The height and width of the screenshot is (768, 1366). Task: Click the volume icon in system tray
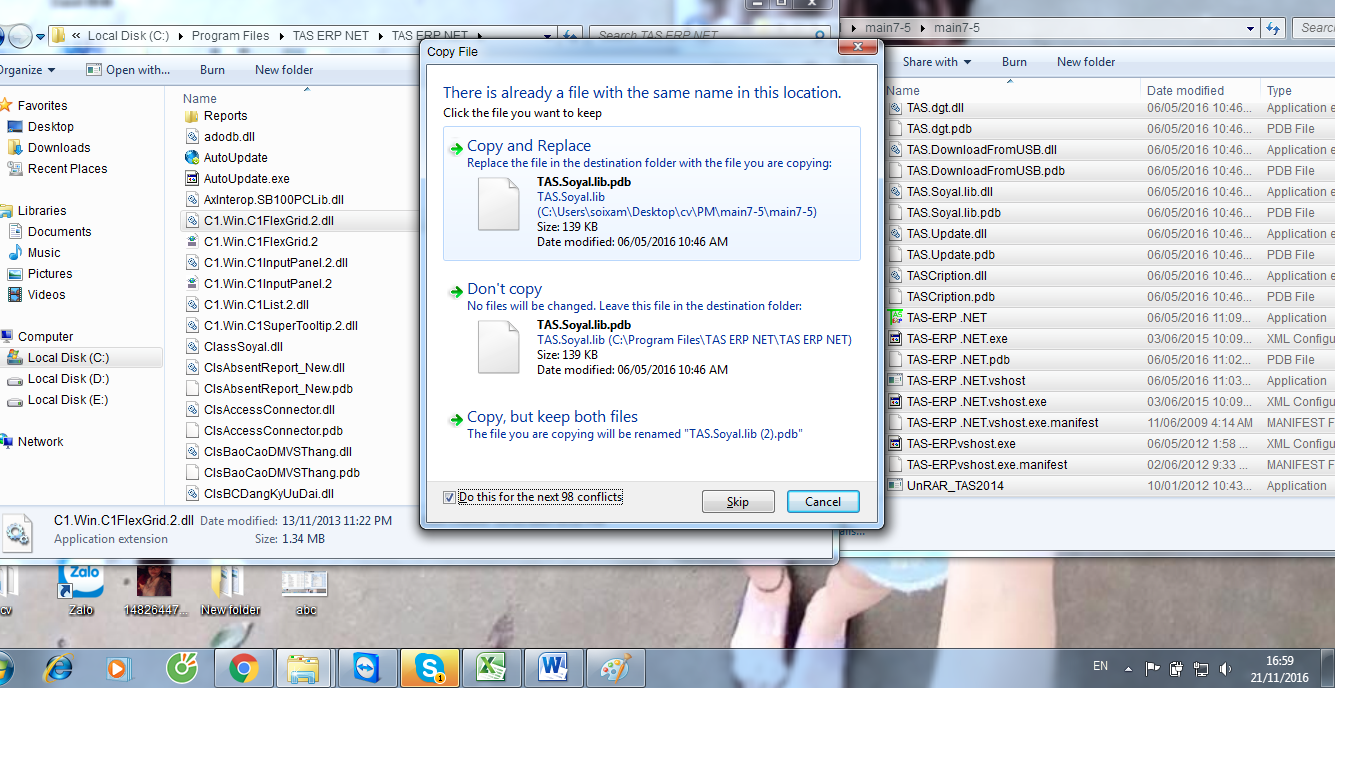1225,669
